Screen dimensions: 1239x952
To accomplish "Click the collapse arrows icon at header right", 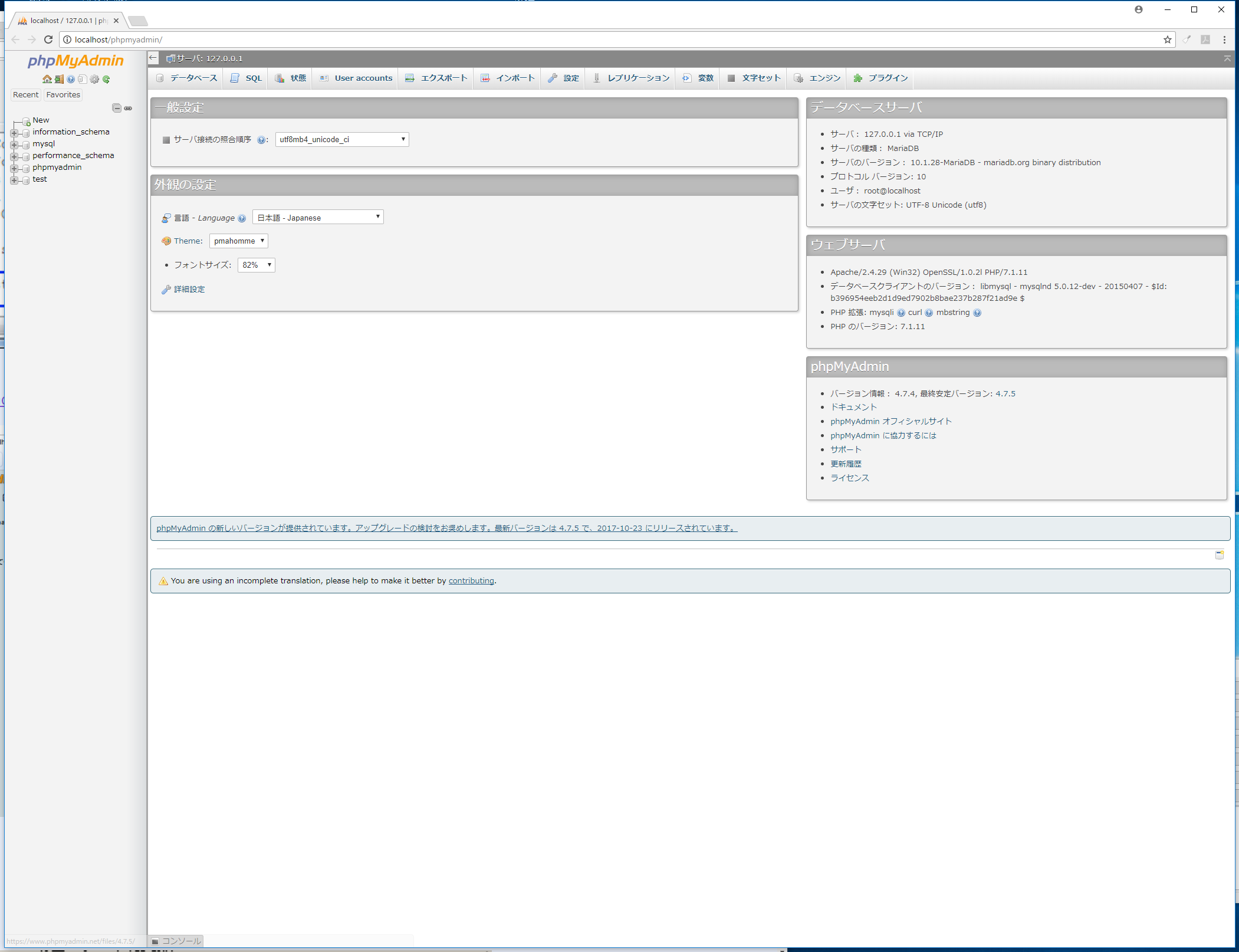I will pyautogui.click(x=1227, y=58).
